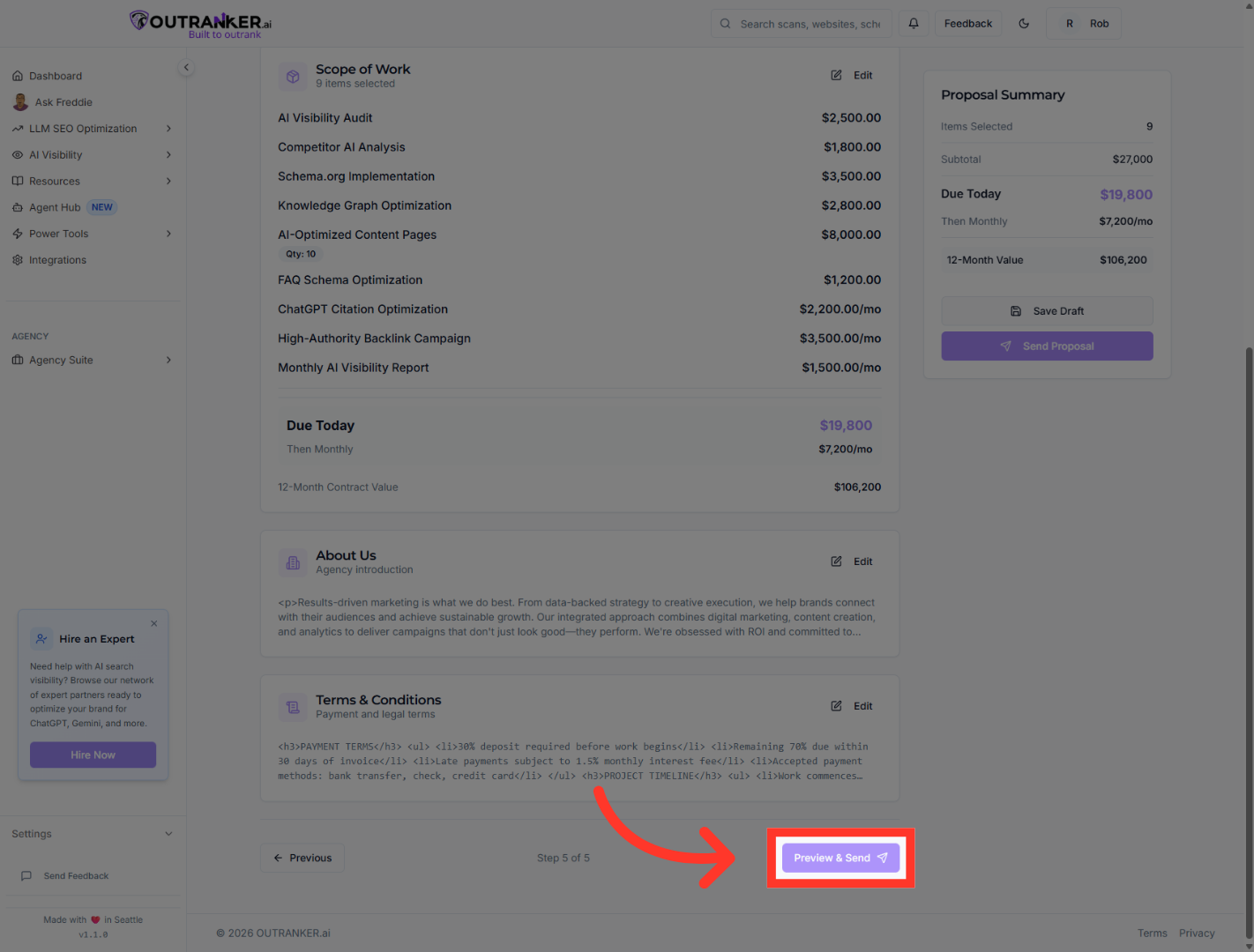Click the About Us building icon
The image size is (1254, 952).
[x=293, y=563]
